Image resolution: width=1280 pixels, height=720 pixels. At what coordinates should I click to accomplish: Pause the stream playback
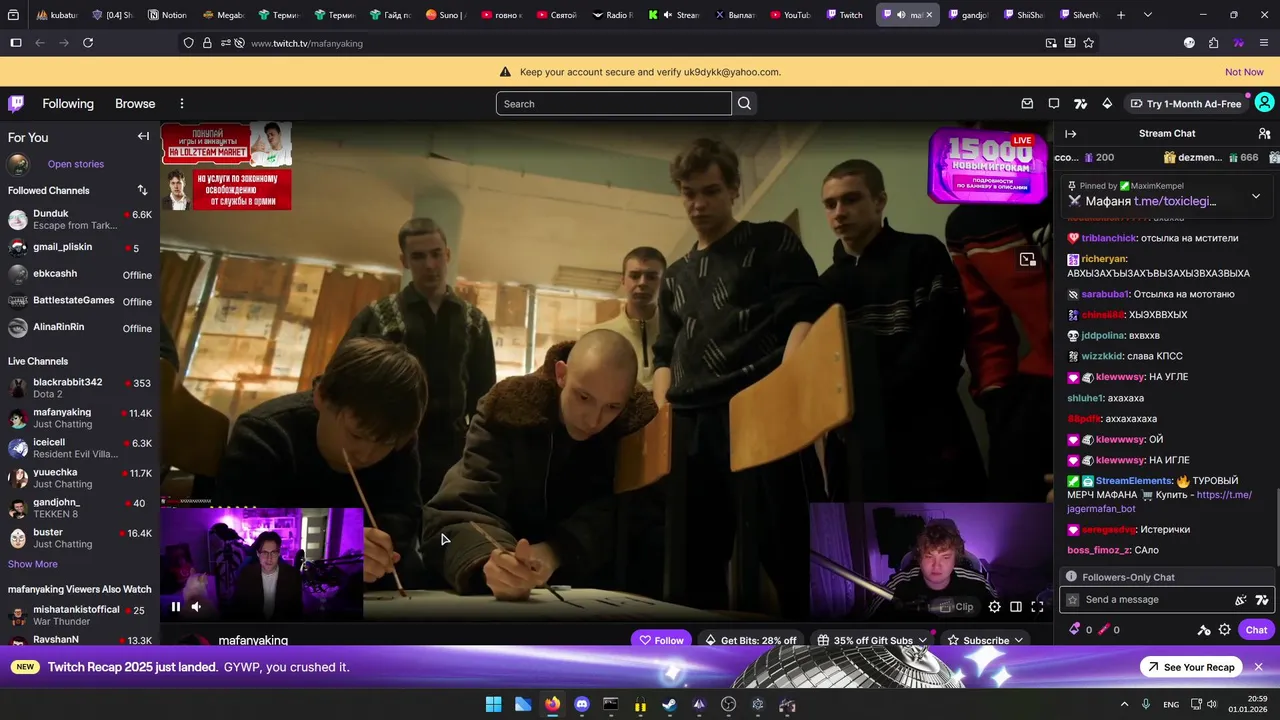tap(175, 606)
